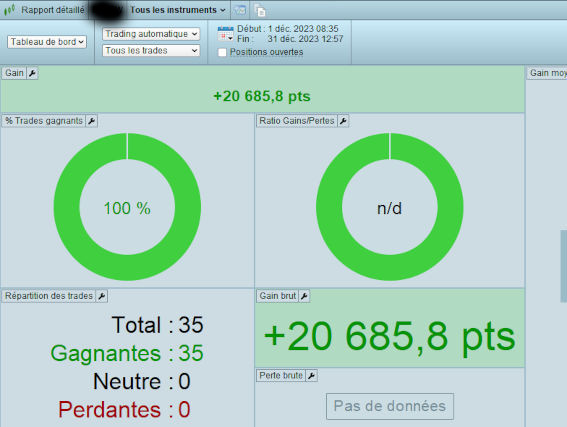Click the Début : 1 déc. 2023 08:35 date
Image resolution: width=567 pixels, height=427 pixels.
288,29
